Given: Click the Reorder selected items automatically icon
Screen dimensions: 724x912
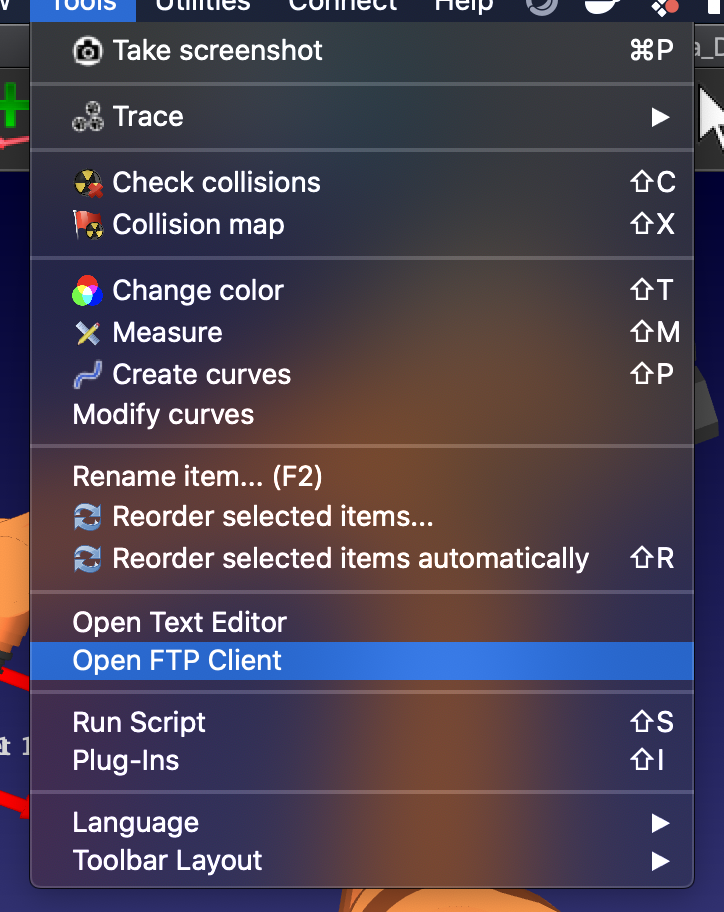Looking at the screenshot, I should point(88,559).
